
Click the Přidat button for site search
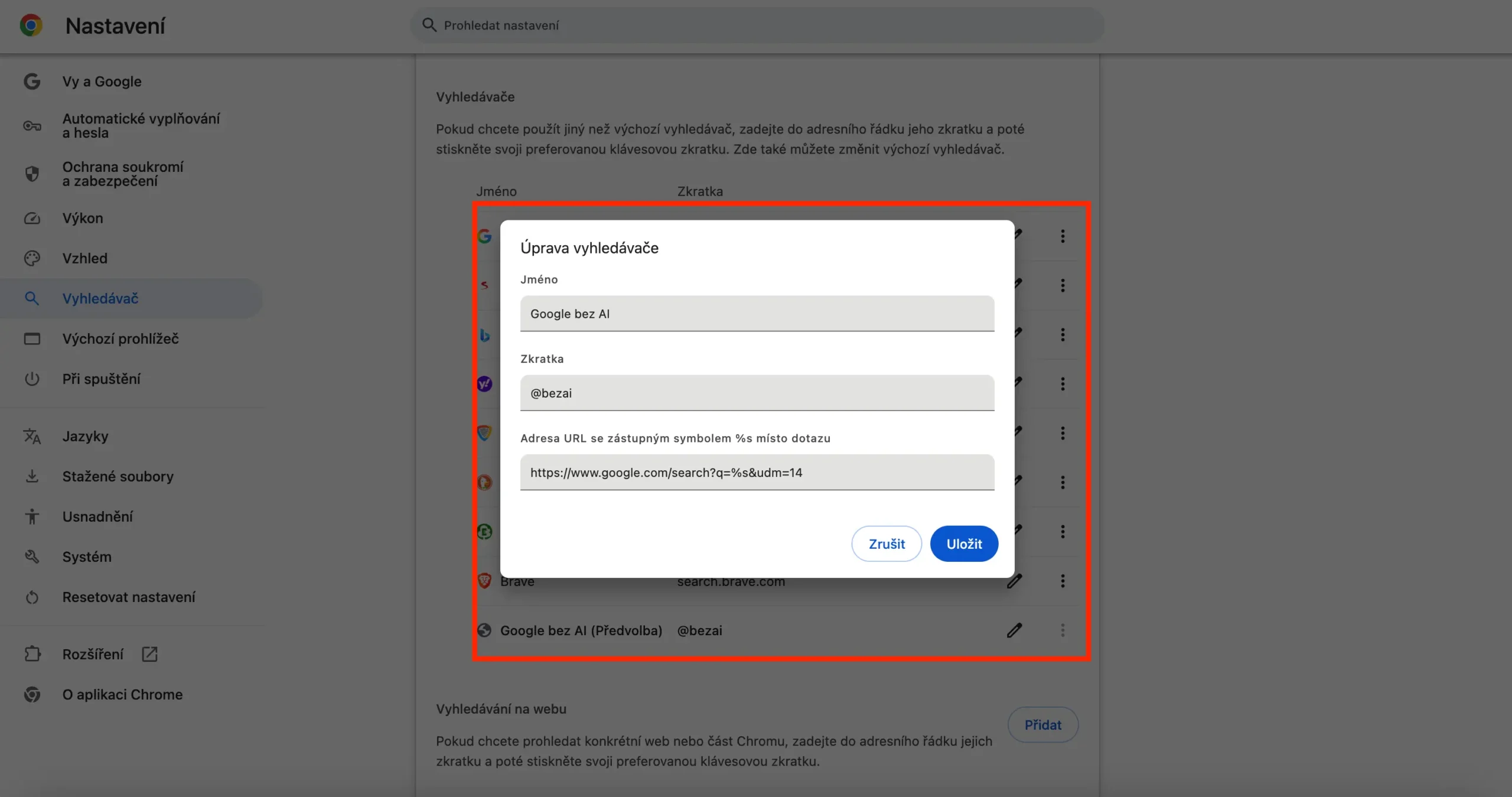pyautogui.click(x=1042, y=725)
